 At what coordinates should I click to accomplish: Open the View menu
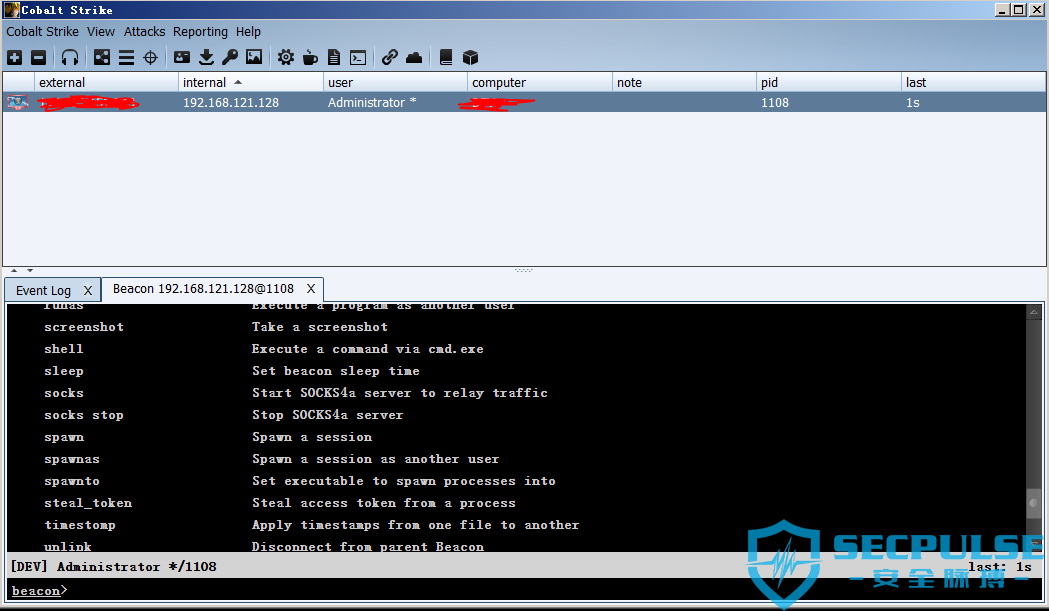(101, 31)
